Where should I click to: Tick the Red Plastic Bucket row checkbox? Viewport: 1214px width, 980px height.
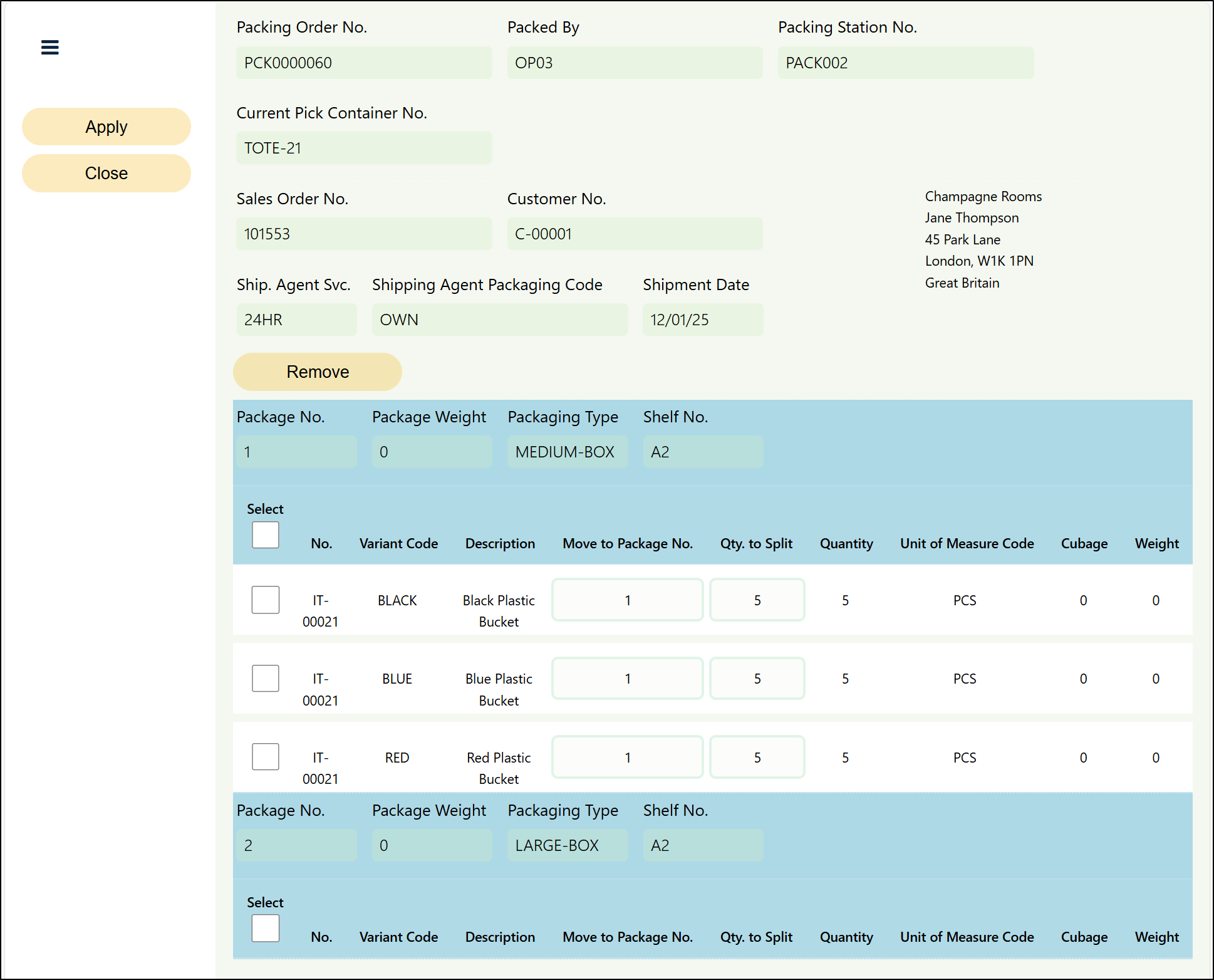[x=265, y=757]
